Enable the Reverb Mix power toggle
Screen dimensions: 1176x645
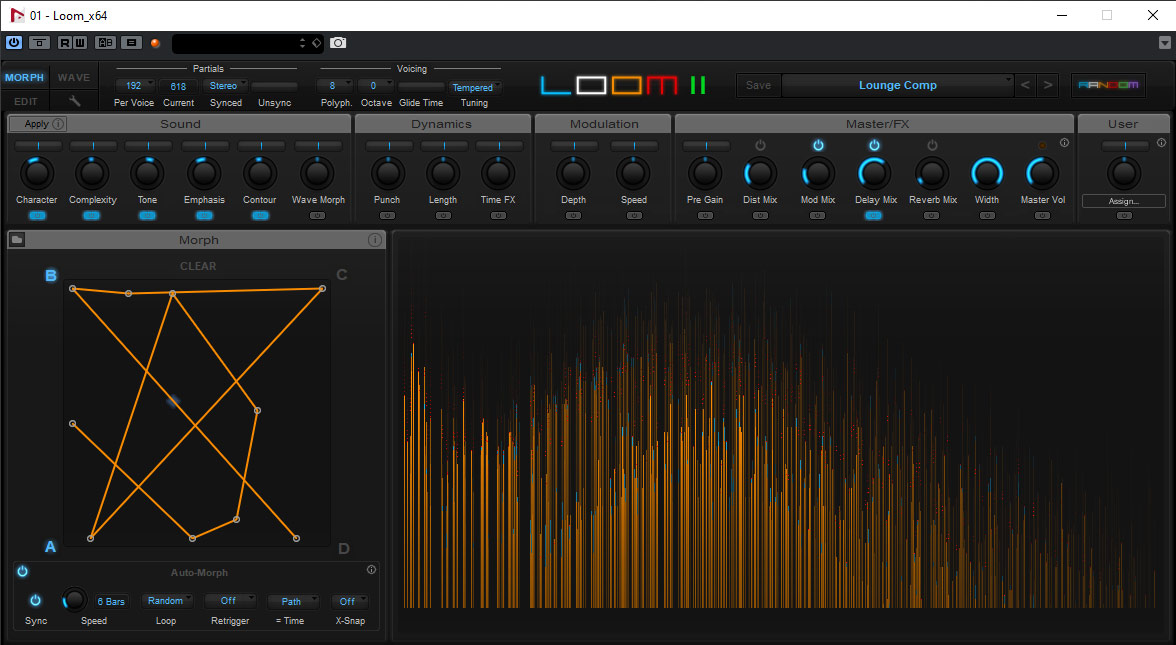coord(932,146)
